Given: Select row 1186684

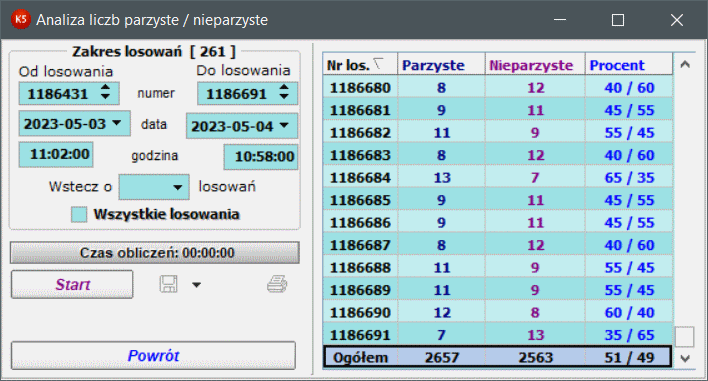Looking at the screenshot, I should (x=498, y=177).
